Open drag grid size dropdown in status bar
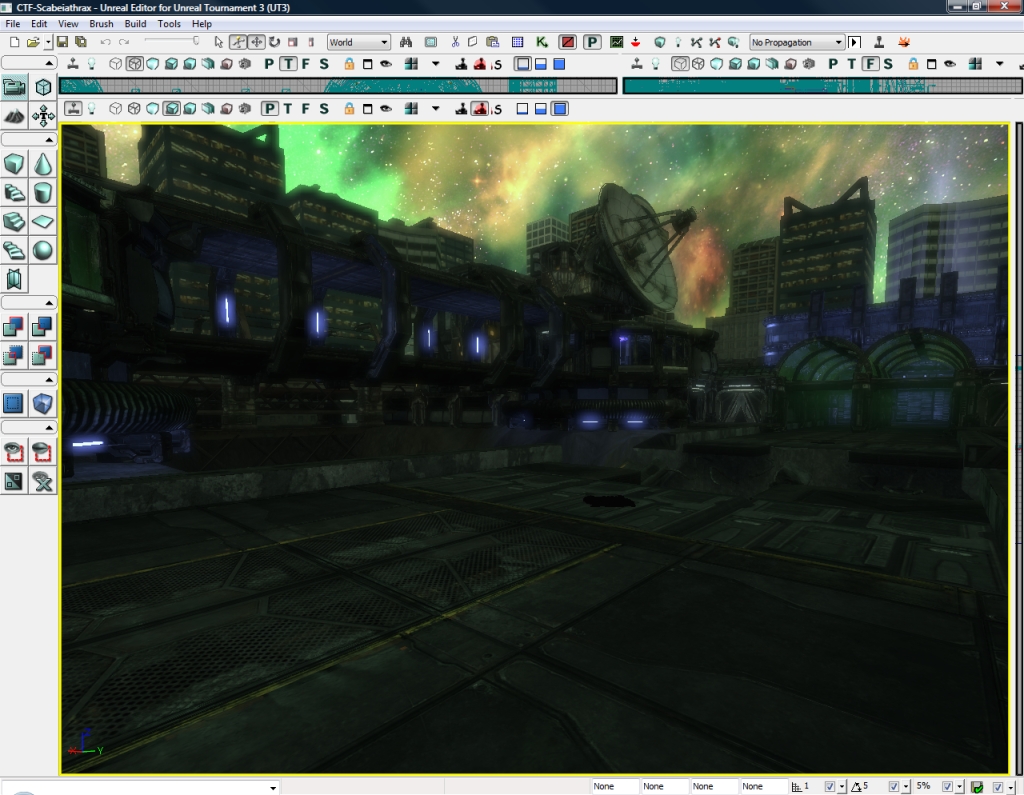 click(x=842, y=787)
